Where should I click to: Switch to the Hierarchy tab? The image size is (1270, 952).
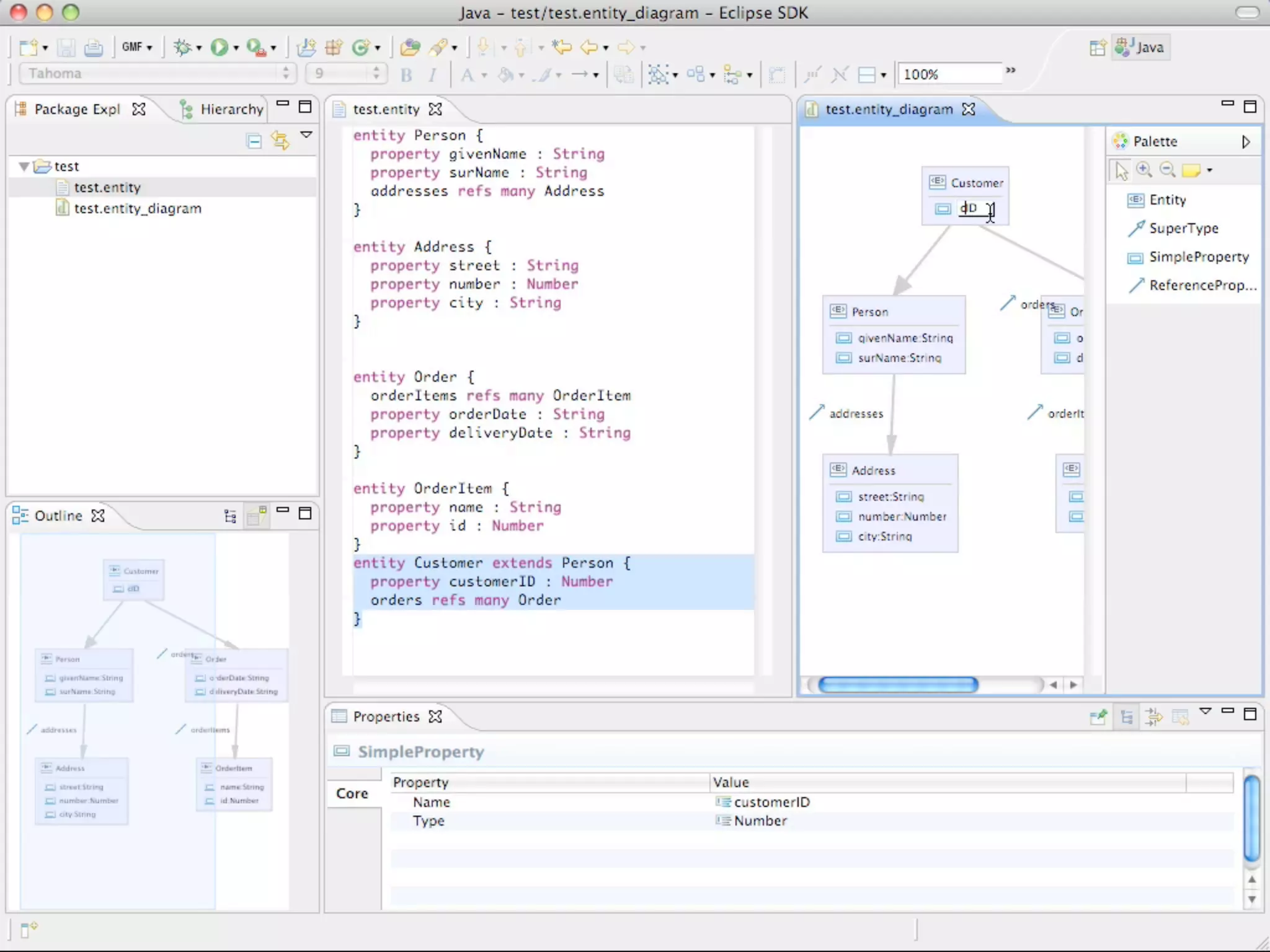(231, 109)
